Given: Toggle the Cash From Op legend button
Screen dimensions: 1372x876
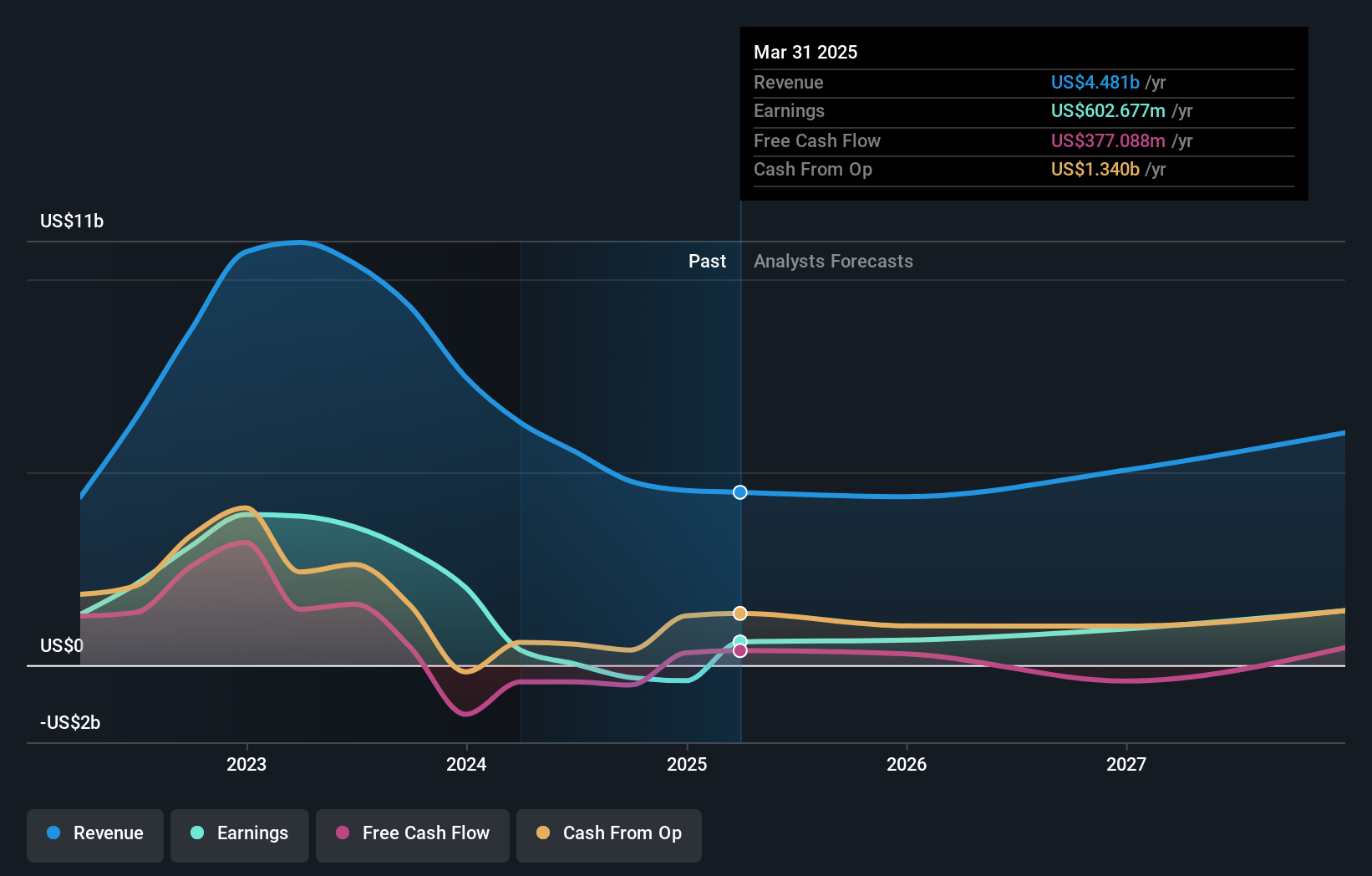Looking at the screenshot, I should (x=609, y=835).
